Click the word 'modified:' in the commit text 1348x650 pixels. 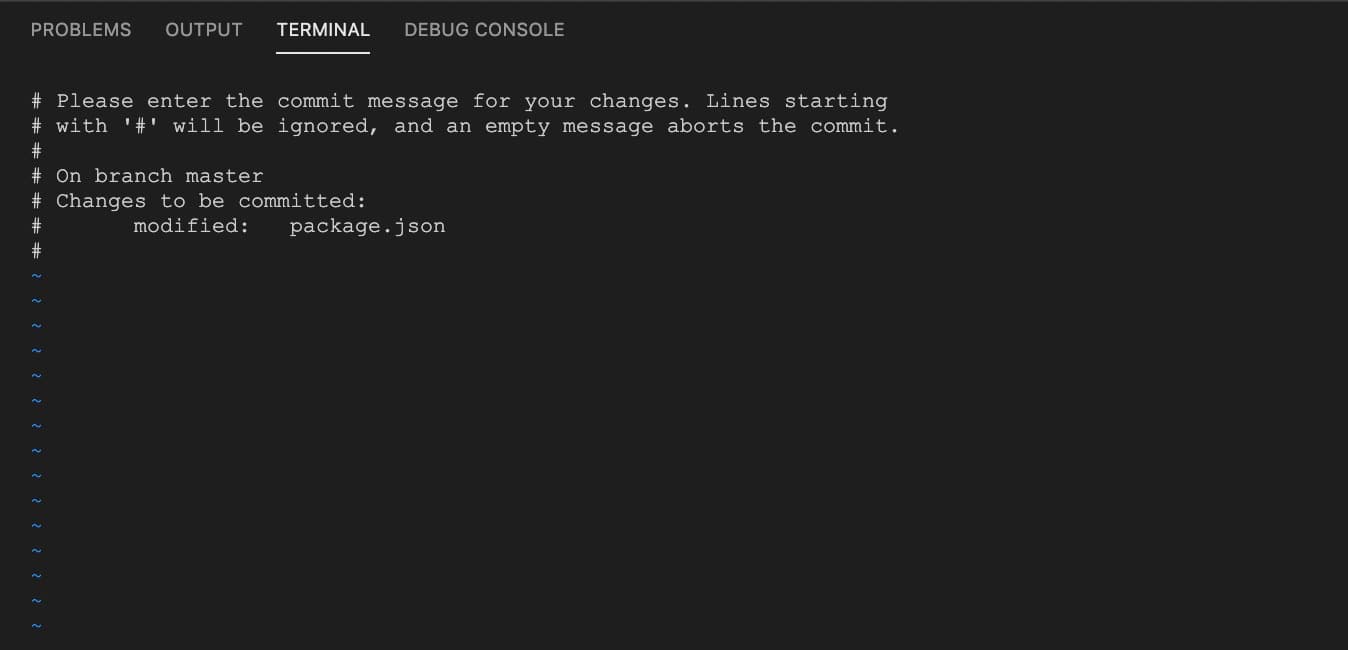191,226
